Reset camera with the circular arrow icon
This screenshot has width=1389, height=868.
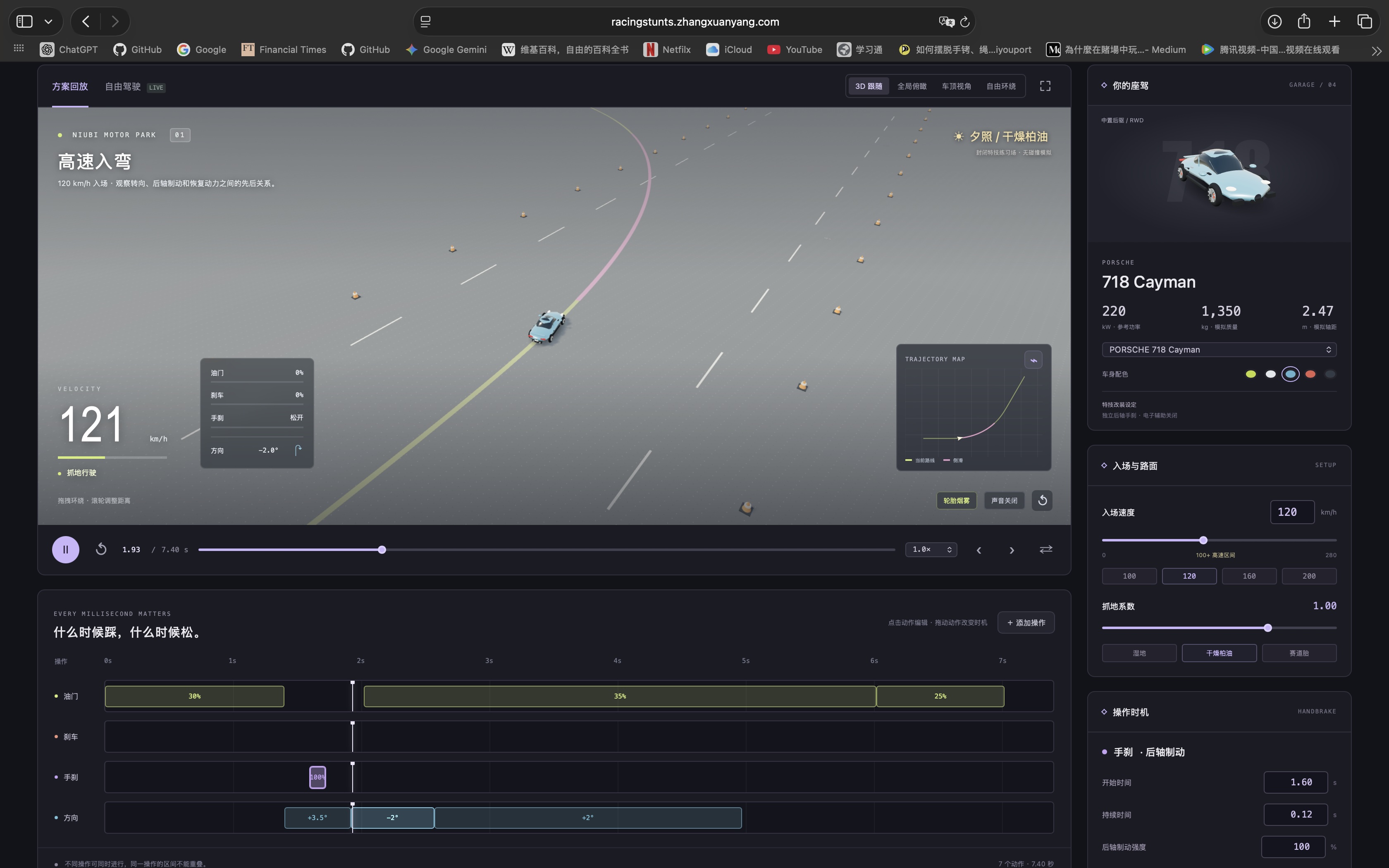(x=1042, y=501)
